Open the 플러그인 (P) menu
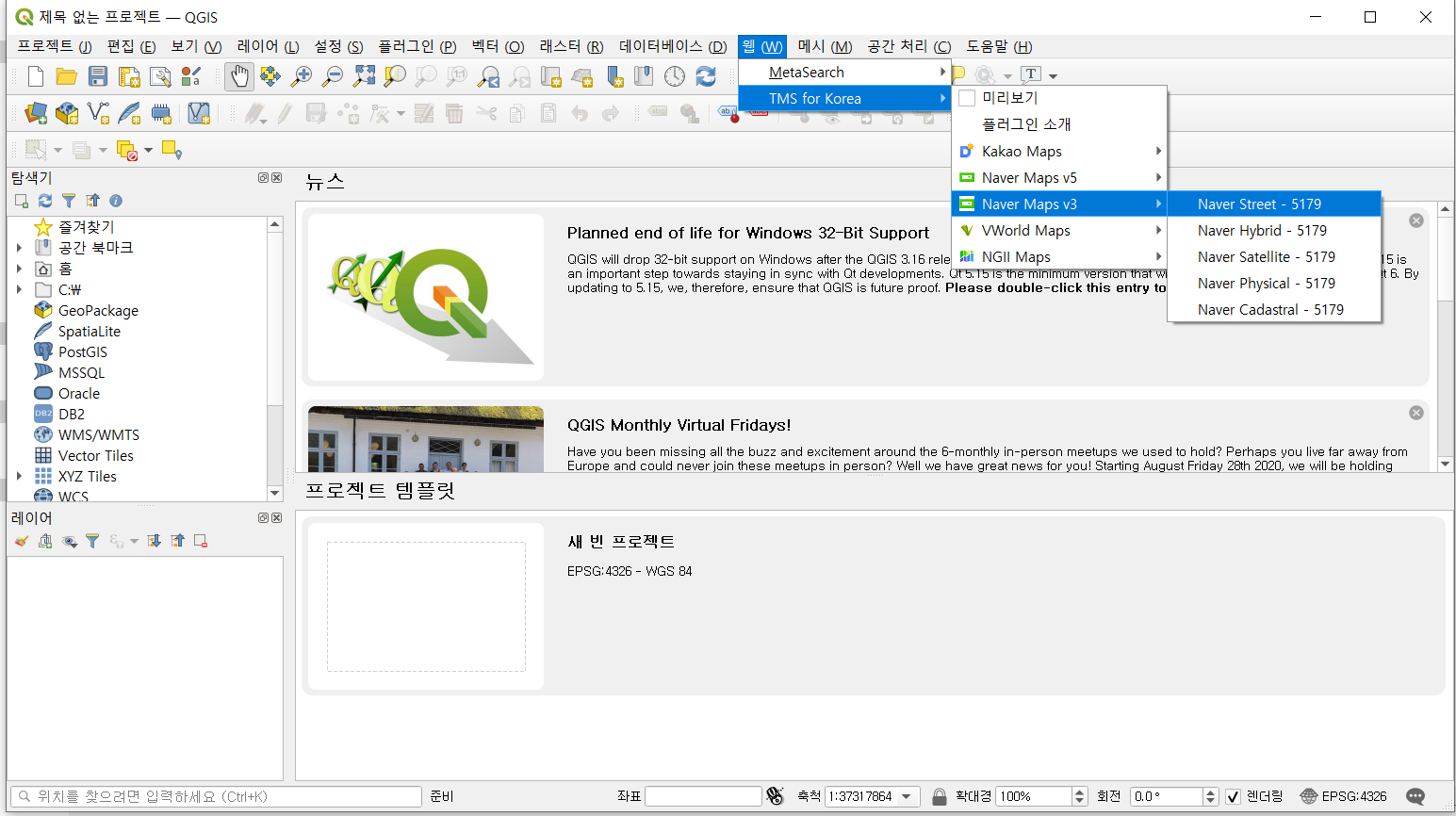This screenshot has height=816, width=1456. pos(417,46)
